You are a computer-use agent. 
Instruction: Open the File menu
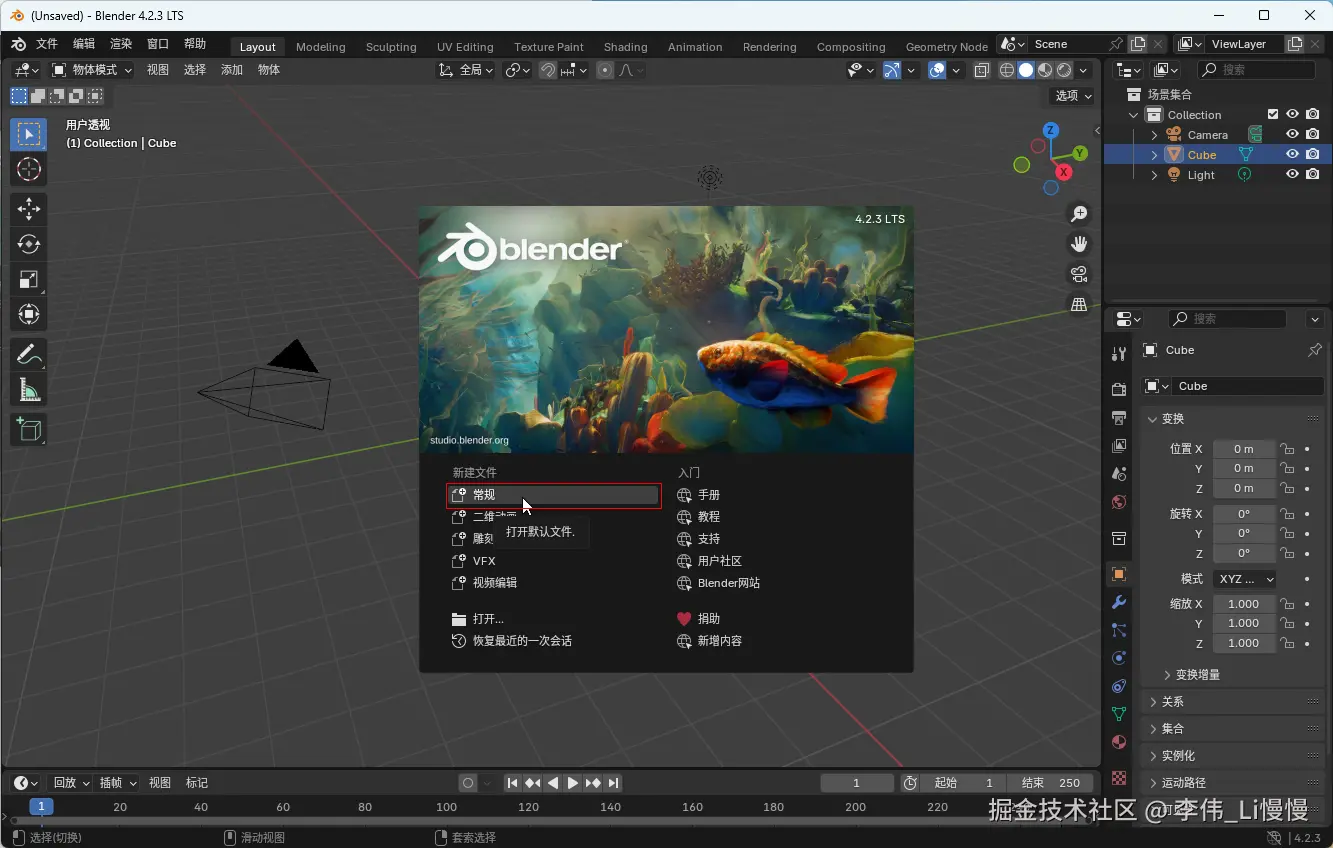coord(47,44)
